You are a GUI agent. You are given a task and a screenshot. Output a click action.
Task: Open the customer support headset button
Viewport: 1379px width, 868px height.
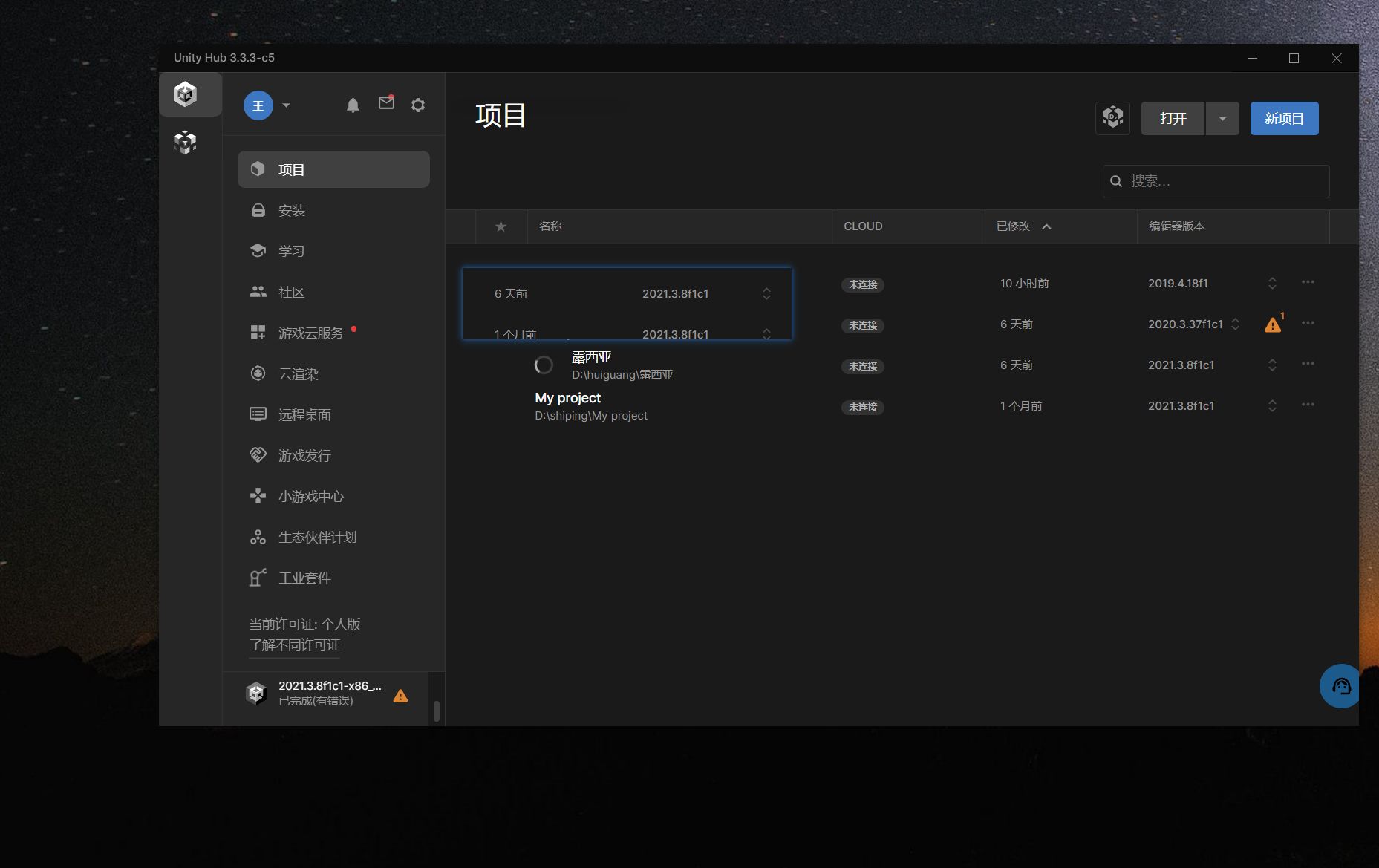[x=1340, y=685]
